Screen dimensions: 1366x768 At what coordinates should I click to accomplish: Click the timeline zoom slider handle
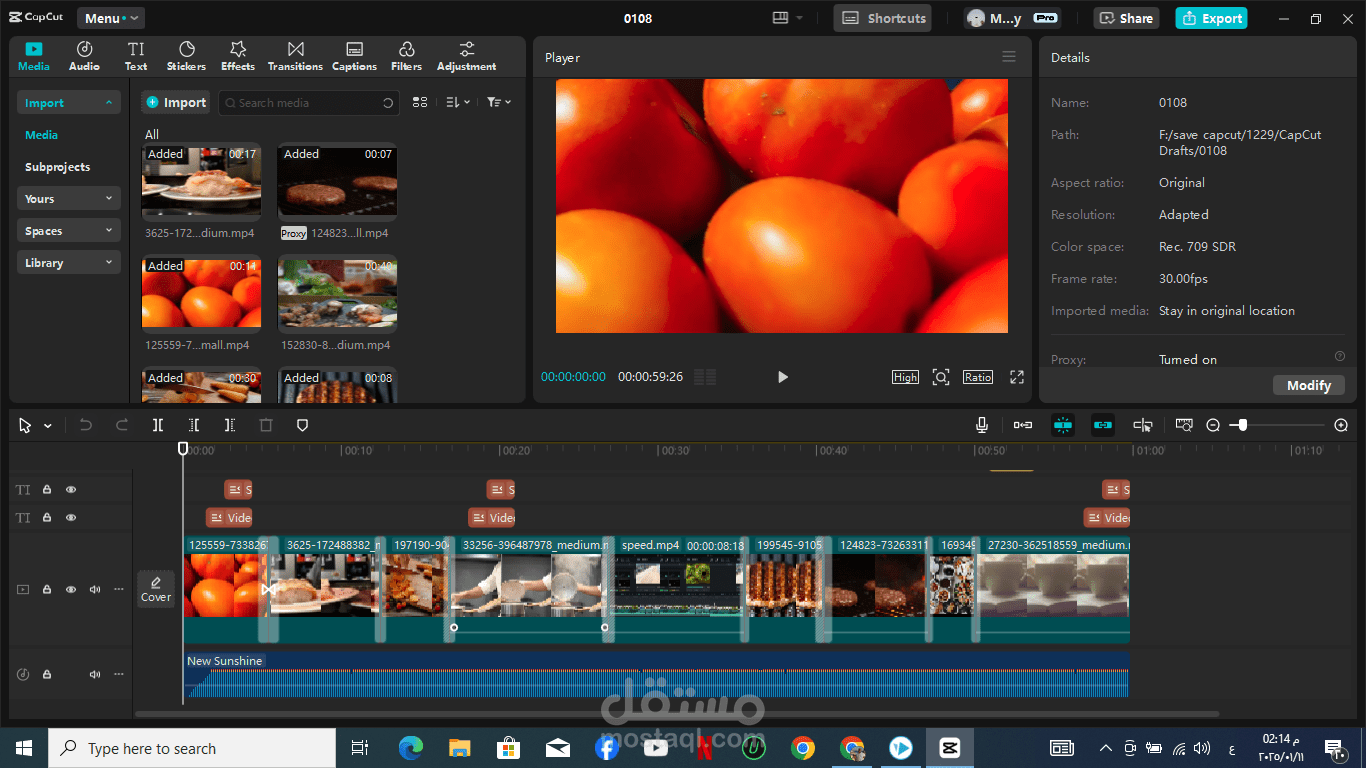tap(1242, 425)
